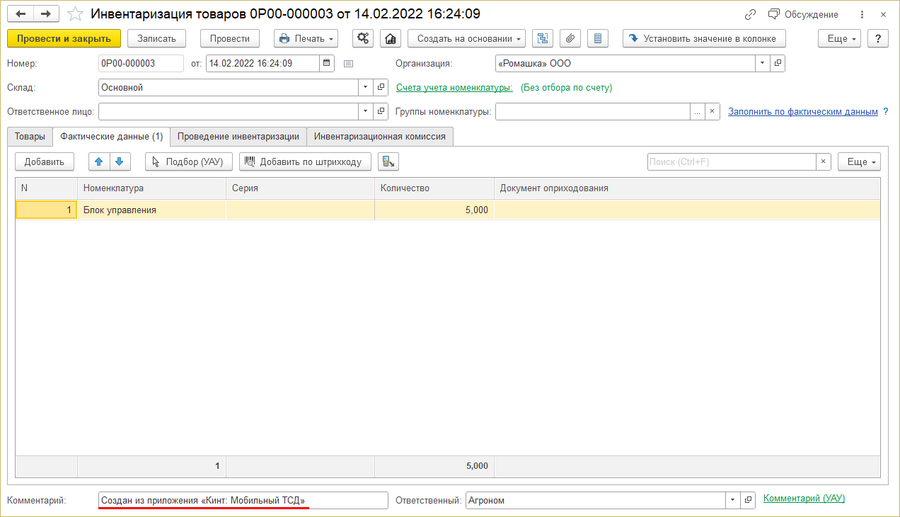This screenshot has width=900, height=517.
Task: Switch to the Товары tab
Action: [x=30, y=137]
